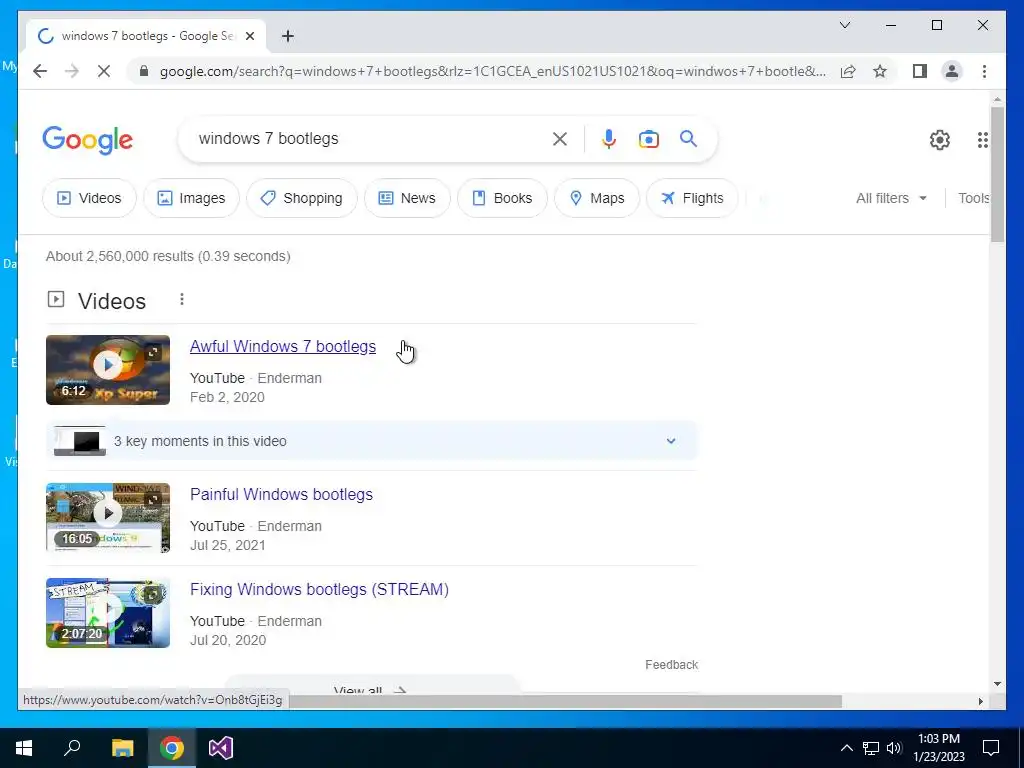Go back using Chrome's back arrow
1024x768 pixels.
click(x=40, y=71)
